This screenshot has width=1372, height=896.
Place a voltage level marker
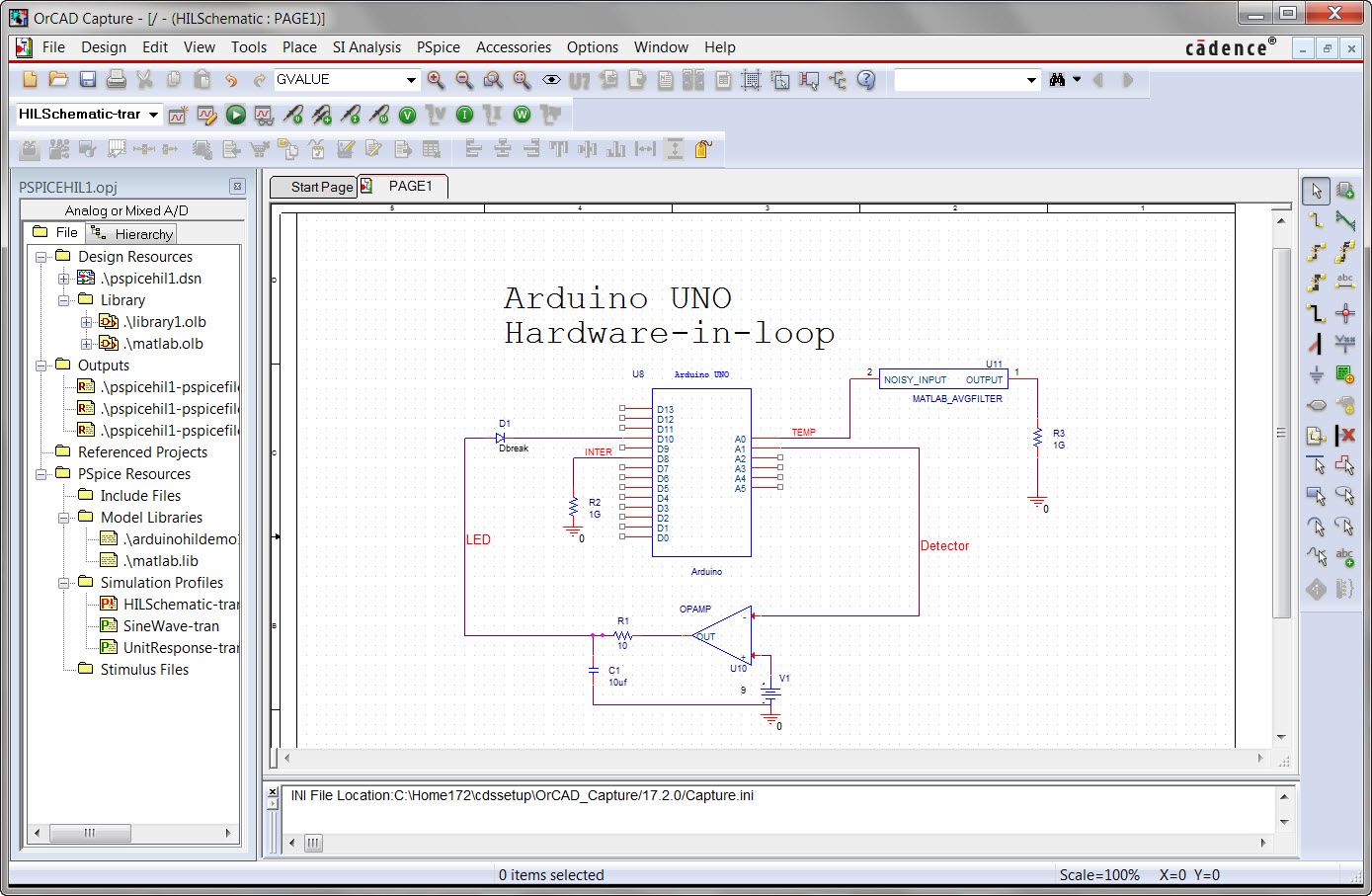tap(293, 115)
